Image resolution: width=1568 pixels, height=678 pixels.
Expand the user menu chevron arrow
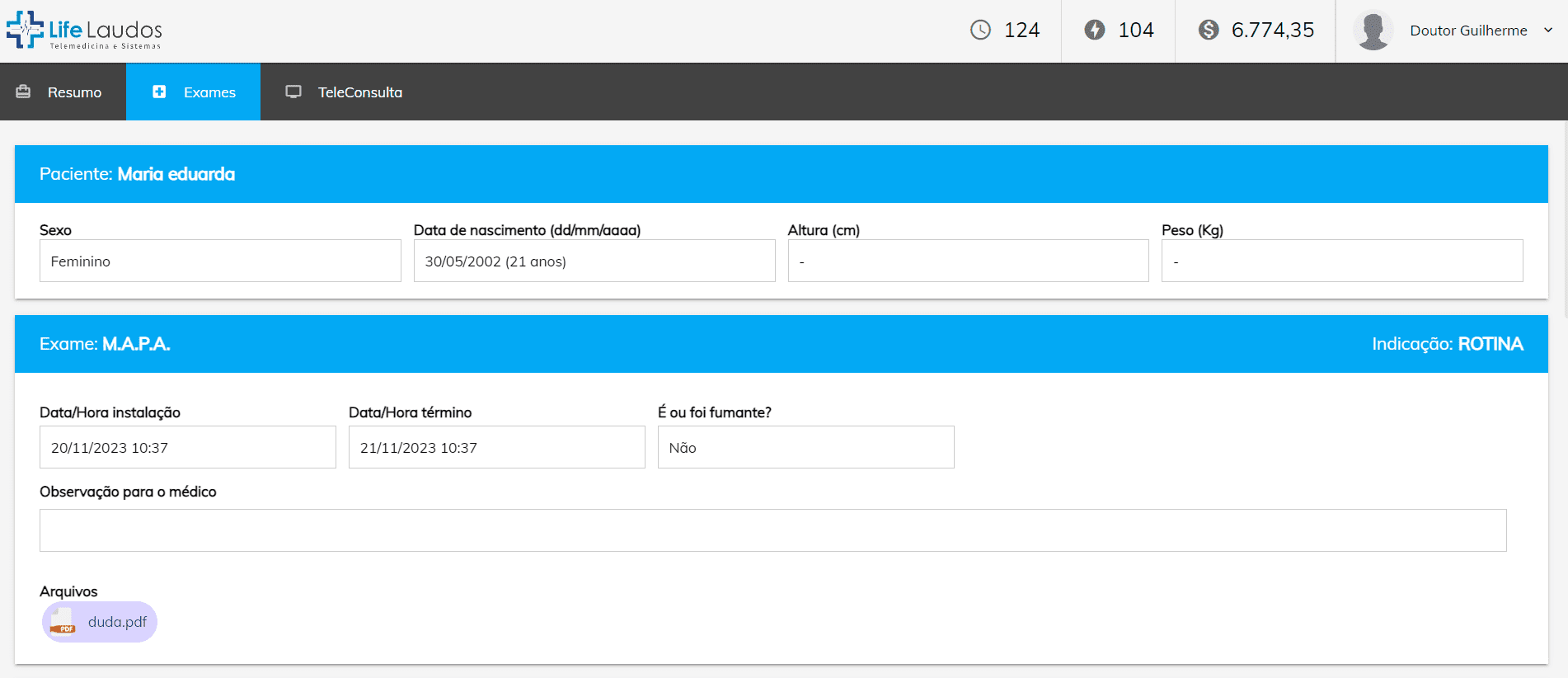(1548, 31)
